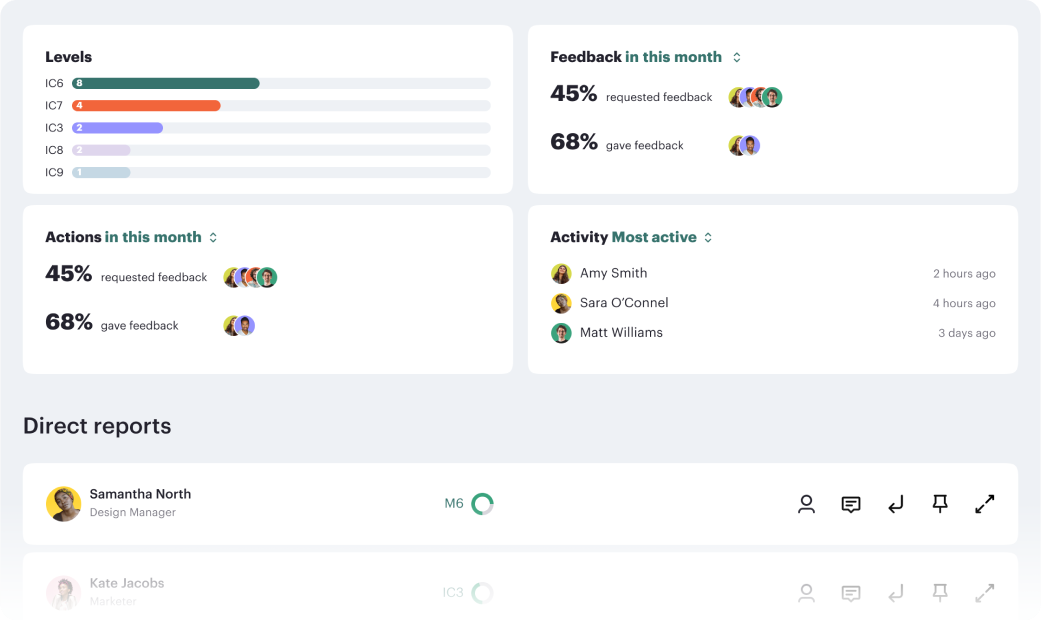Click the IC6 level bar in Levels
The height and width of the screenshot is (620, 1041).
[165, 83]
